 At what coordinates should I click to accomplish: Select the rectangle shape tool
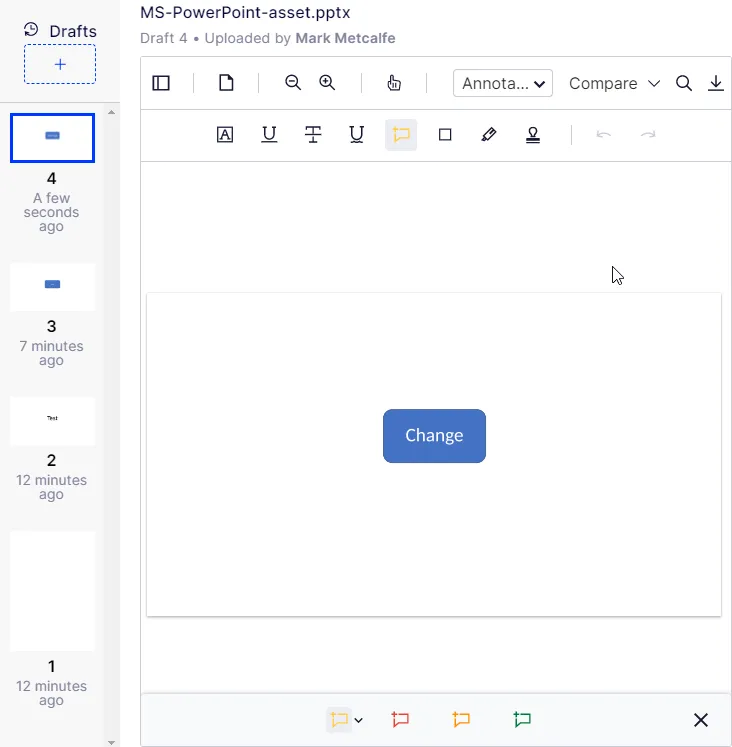[445, 135]
